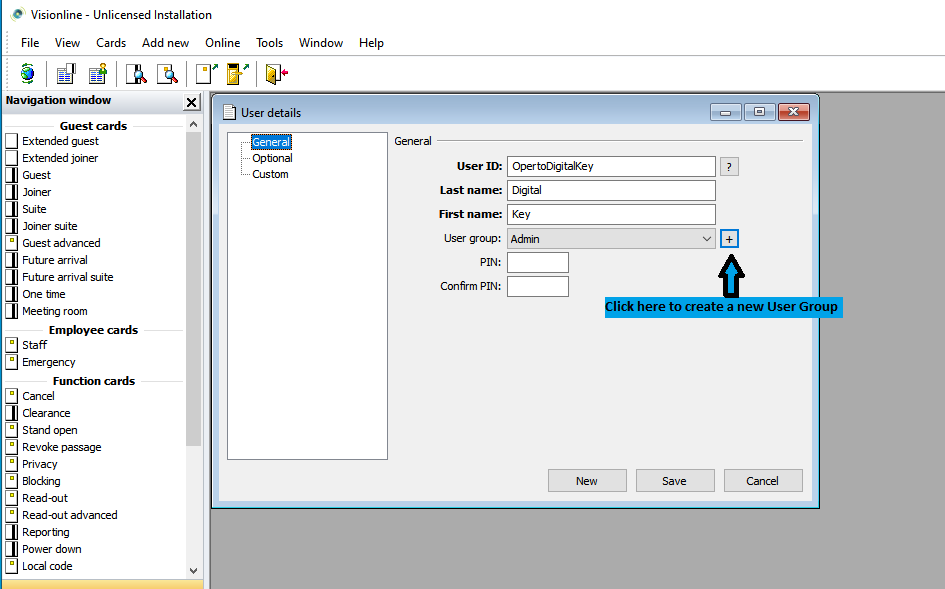This screenshot has height=589, width=945.
Task: Close the Navigation window panel
Action: coord(192,102)
